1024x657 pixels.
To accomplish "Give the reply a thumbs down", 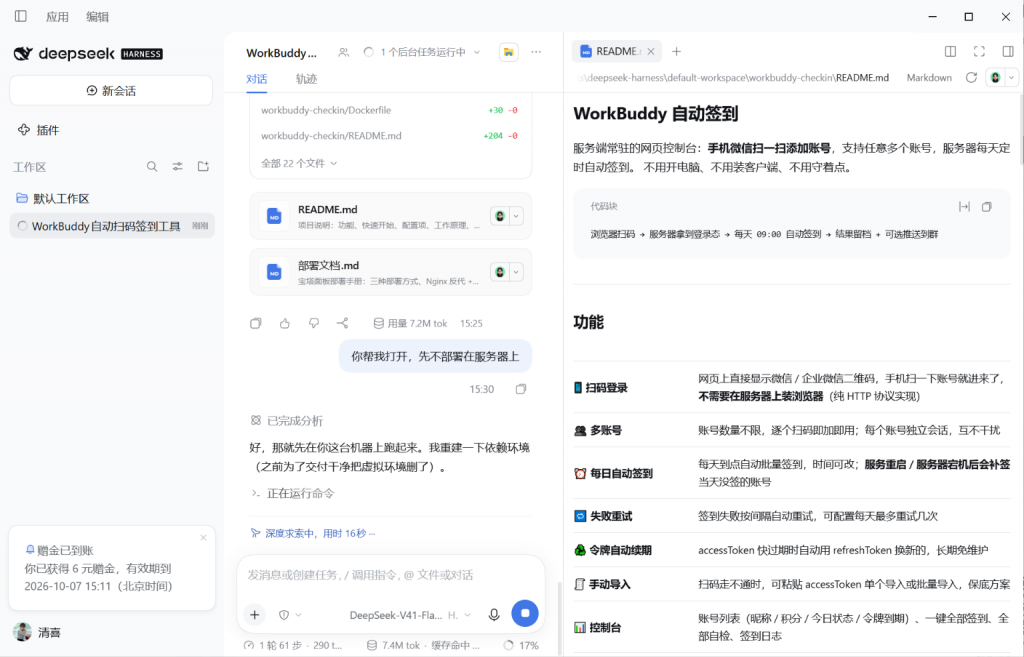I will point(314,323).
